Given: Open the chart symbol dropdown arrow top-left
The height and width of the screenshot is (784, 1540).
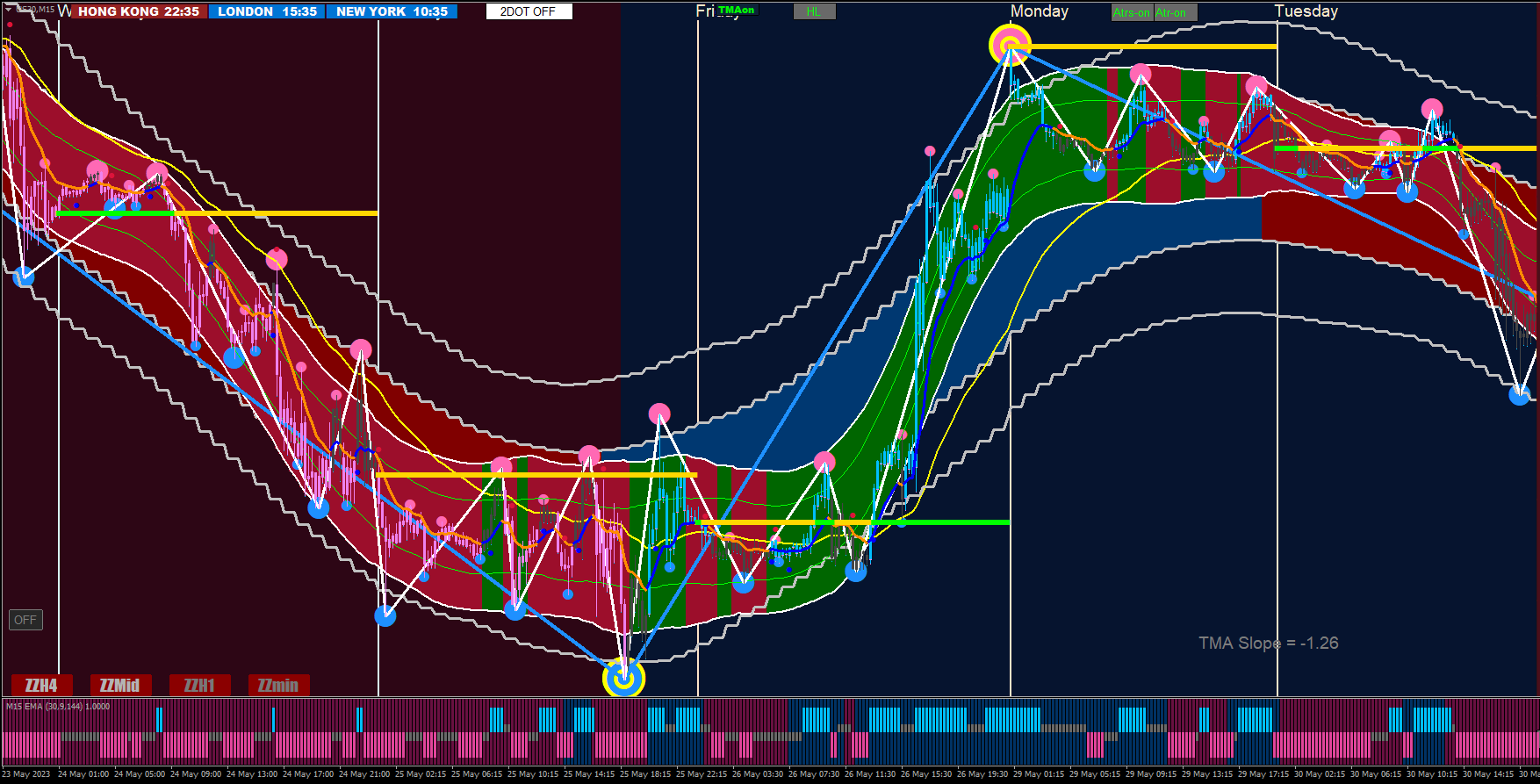Looking at the screenshot, I should pyautogui.click(x=9, y=9).
